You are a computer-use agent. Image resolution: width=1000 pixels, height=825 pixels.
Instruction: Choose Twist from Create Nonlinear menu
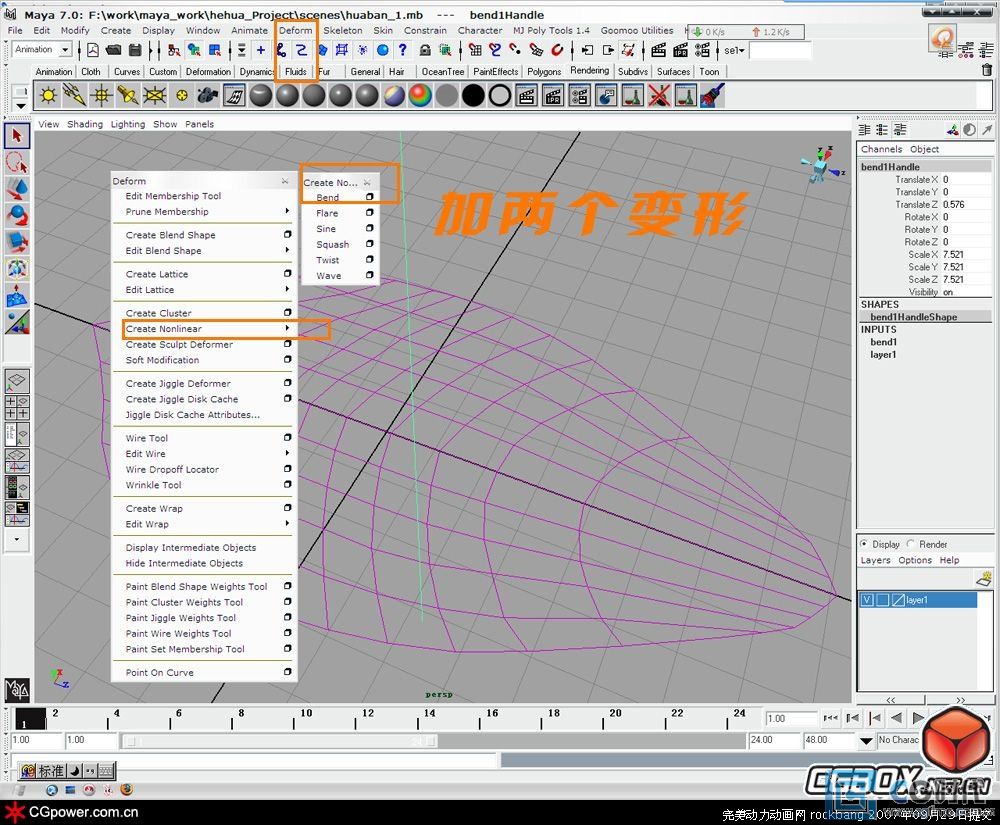pos(328,260)
